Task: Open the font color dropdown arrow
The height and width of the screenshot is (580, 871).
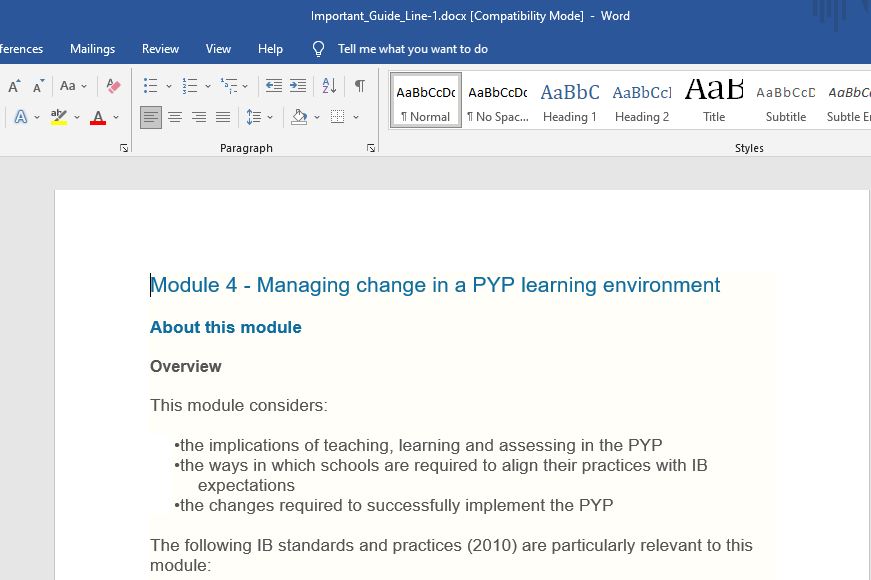Action: 116,117
